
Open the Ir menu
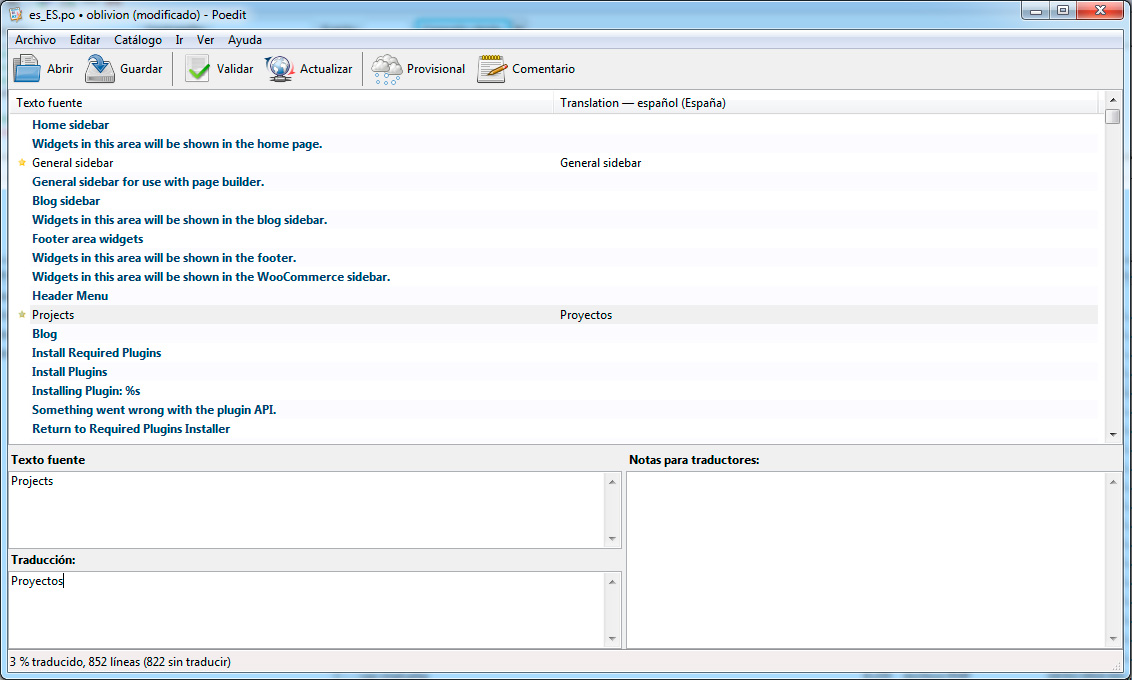(179, 40)
